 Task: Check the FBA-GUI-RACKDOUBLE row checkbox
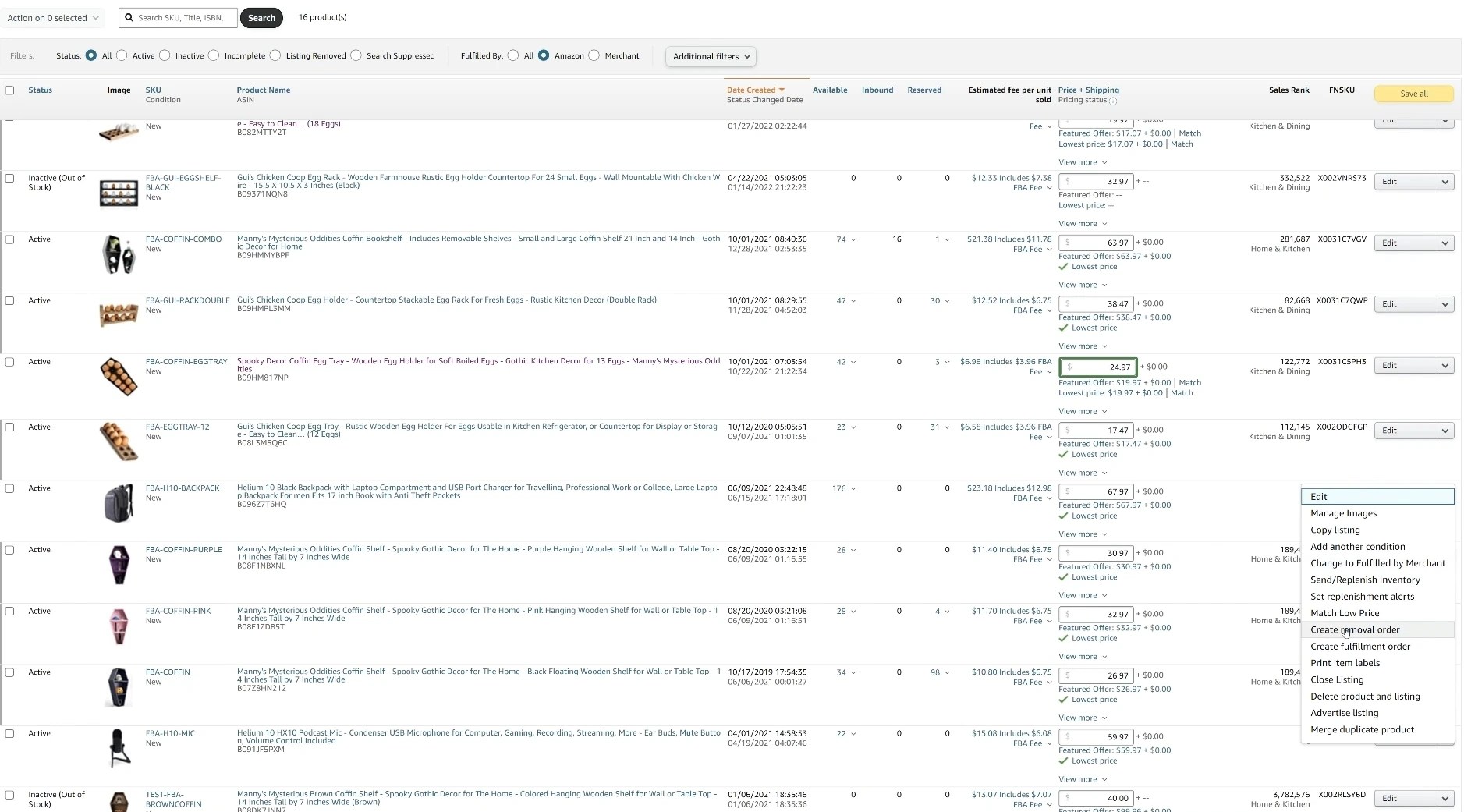[10, 300]
